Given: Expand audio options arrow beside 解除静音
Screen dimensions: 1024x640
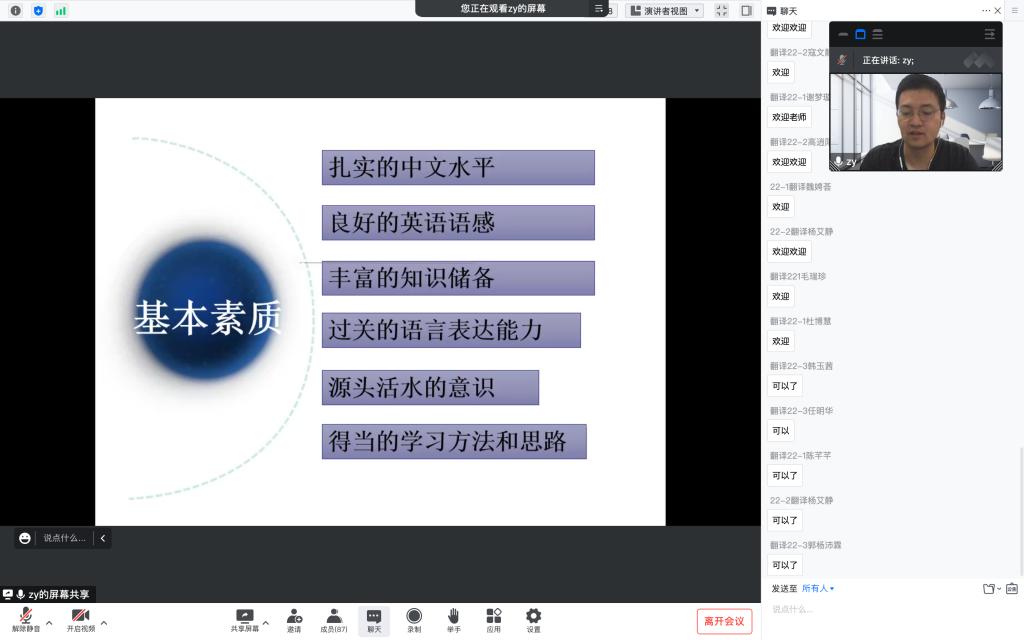Looking at the screenshot, I should pyautogui.click(x=50, y=622).
